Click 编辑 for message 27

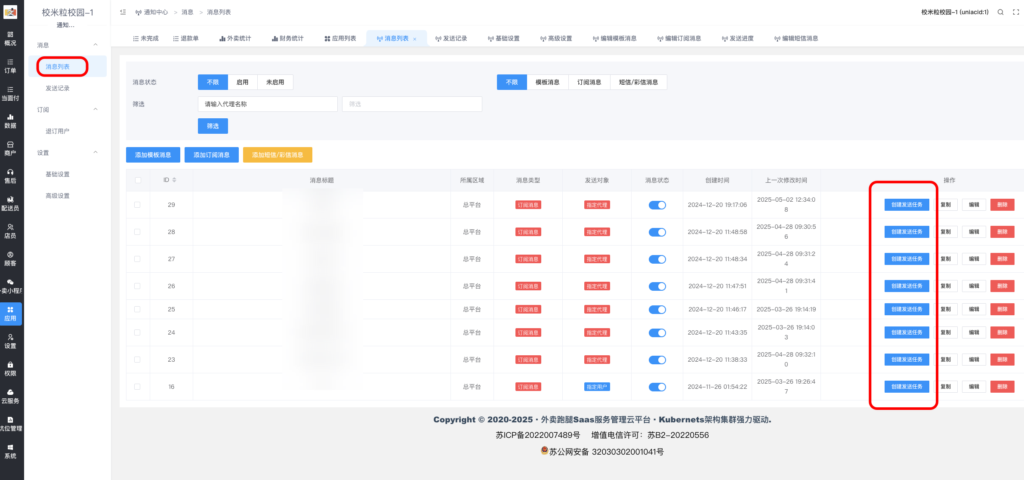point(974,259)
